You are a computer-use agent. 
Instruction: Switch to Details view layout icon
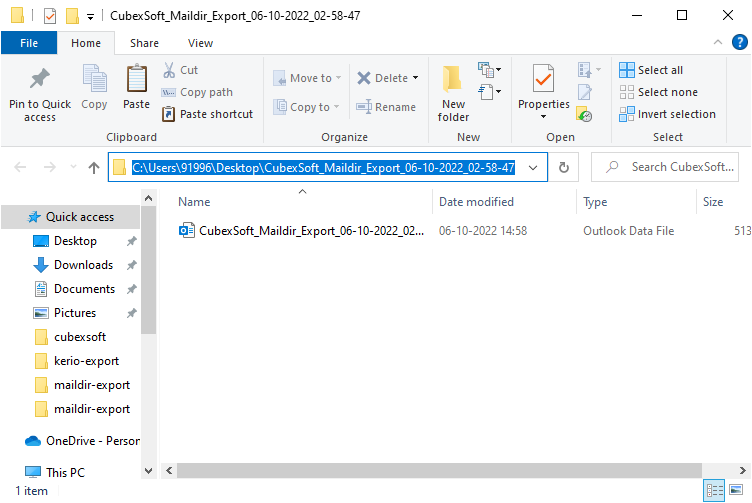tap(714, 490)
